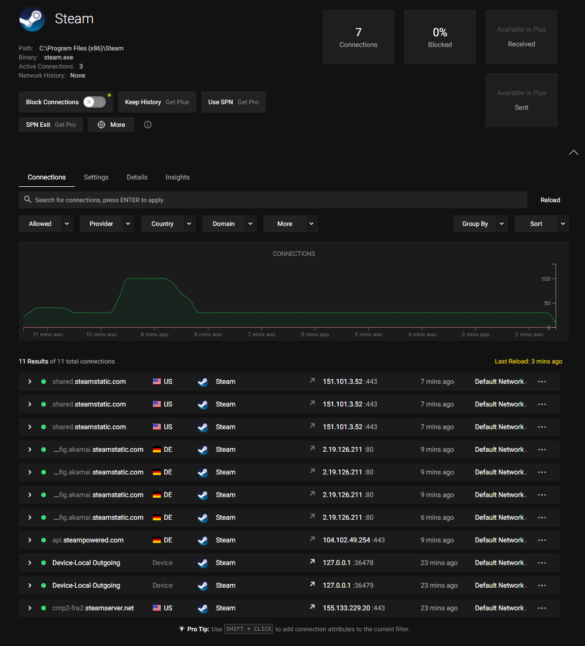This screenshot has height=646, width=585.
Task: Click the Steam icon in 127.0.0.1:36478 row
Action: coord(203,563)
